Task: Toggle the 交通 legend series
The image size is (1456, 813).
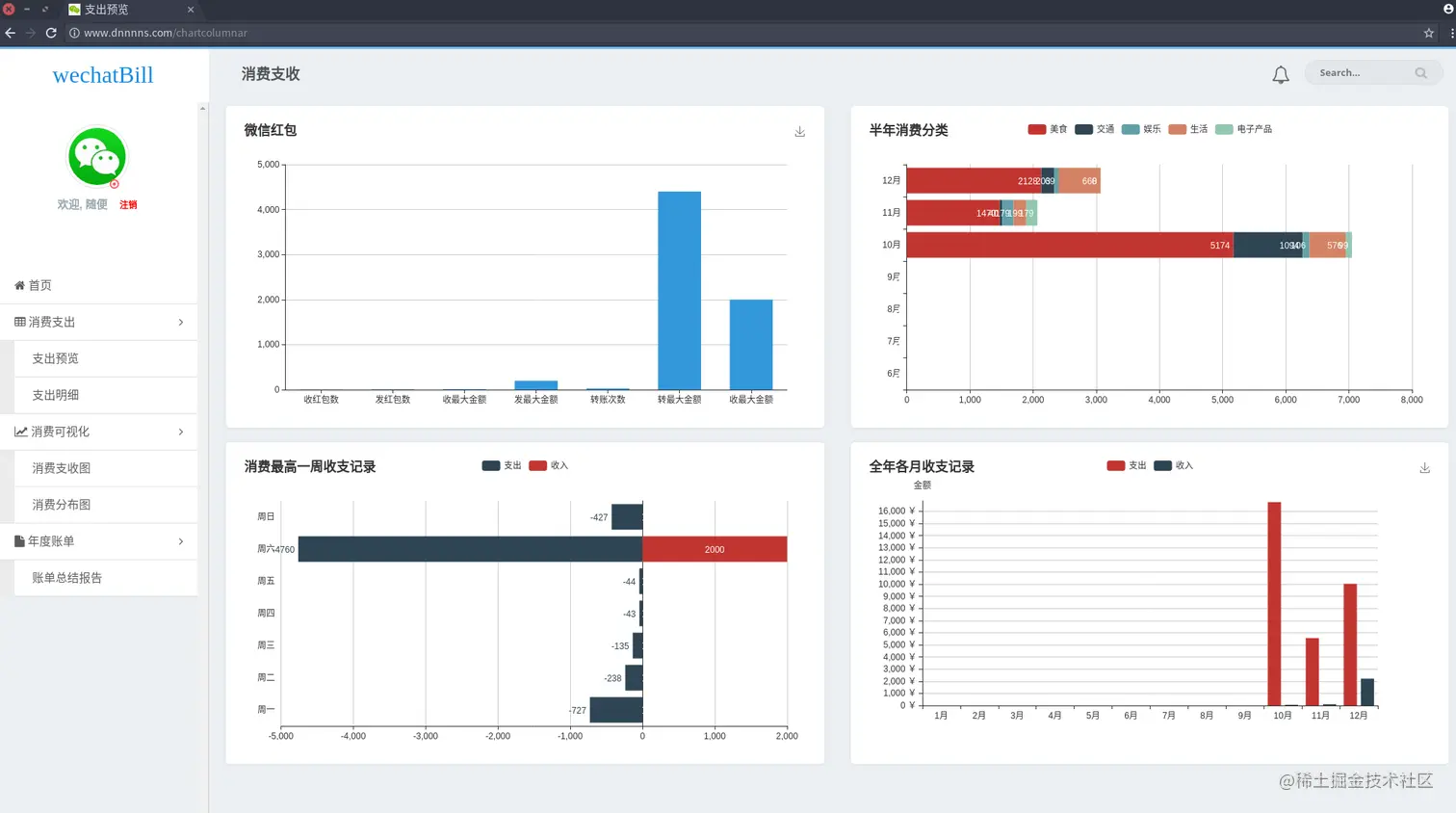Action: click(1094, 129)
